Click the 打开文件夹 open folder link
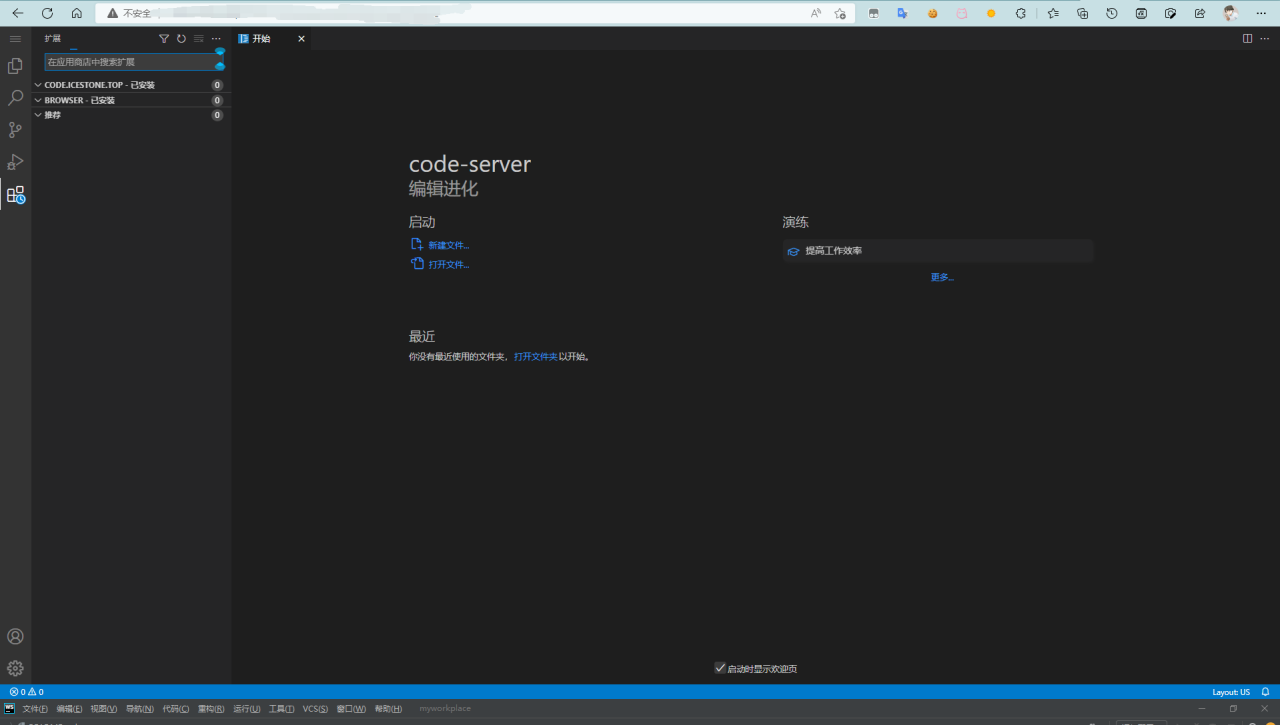Image resolution: width=1280 pixels, height=725 pixels. (x=535, y=356)
